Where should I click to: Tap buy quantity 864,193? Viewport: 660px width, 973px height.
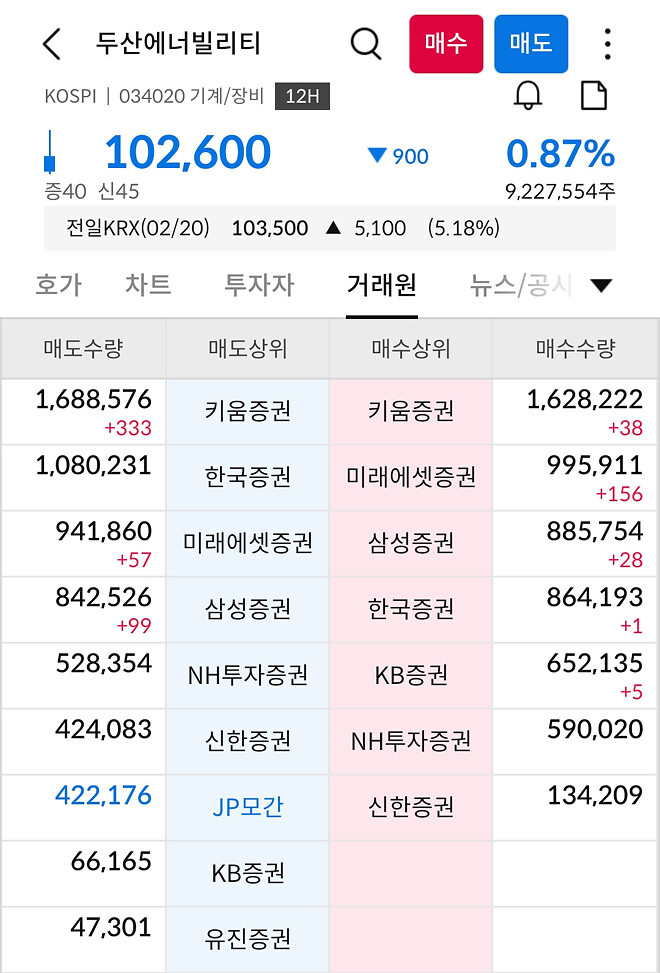click(594, 597)
